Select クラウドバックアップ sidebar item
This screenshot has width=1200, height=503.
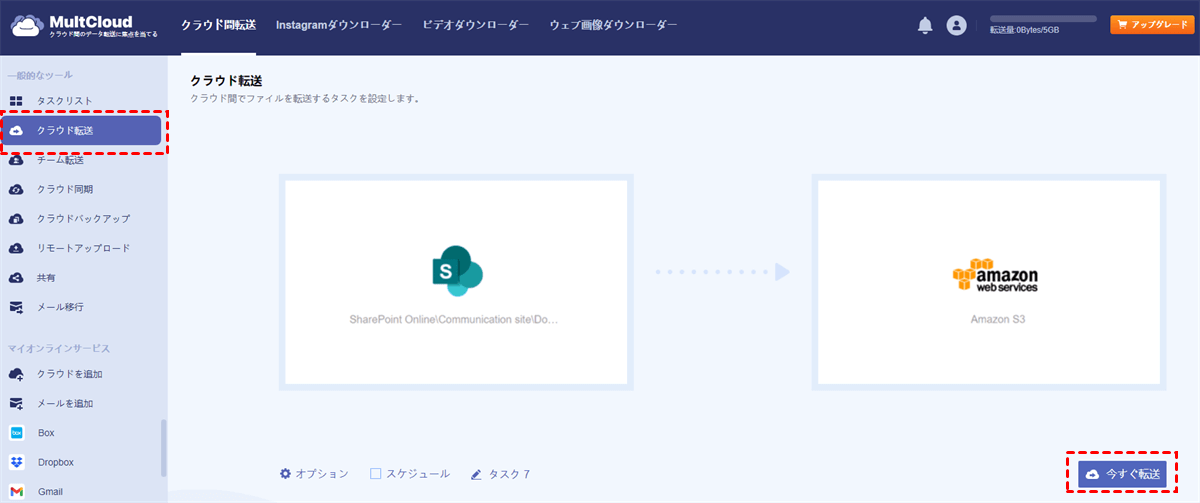click(82, 218)
